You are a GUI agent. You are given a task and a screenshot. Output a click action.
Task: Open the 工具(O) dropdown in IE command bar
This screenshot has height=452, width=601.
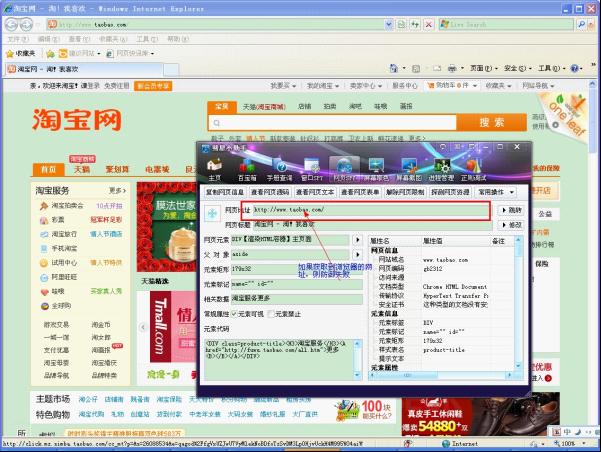[551, 68]
